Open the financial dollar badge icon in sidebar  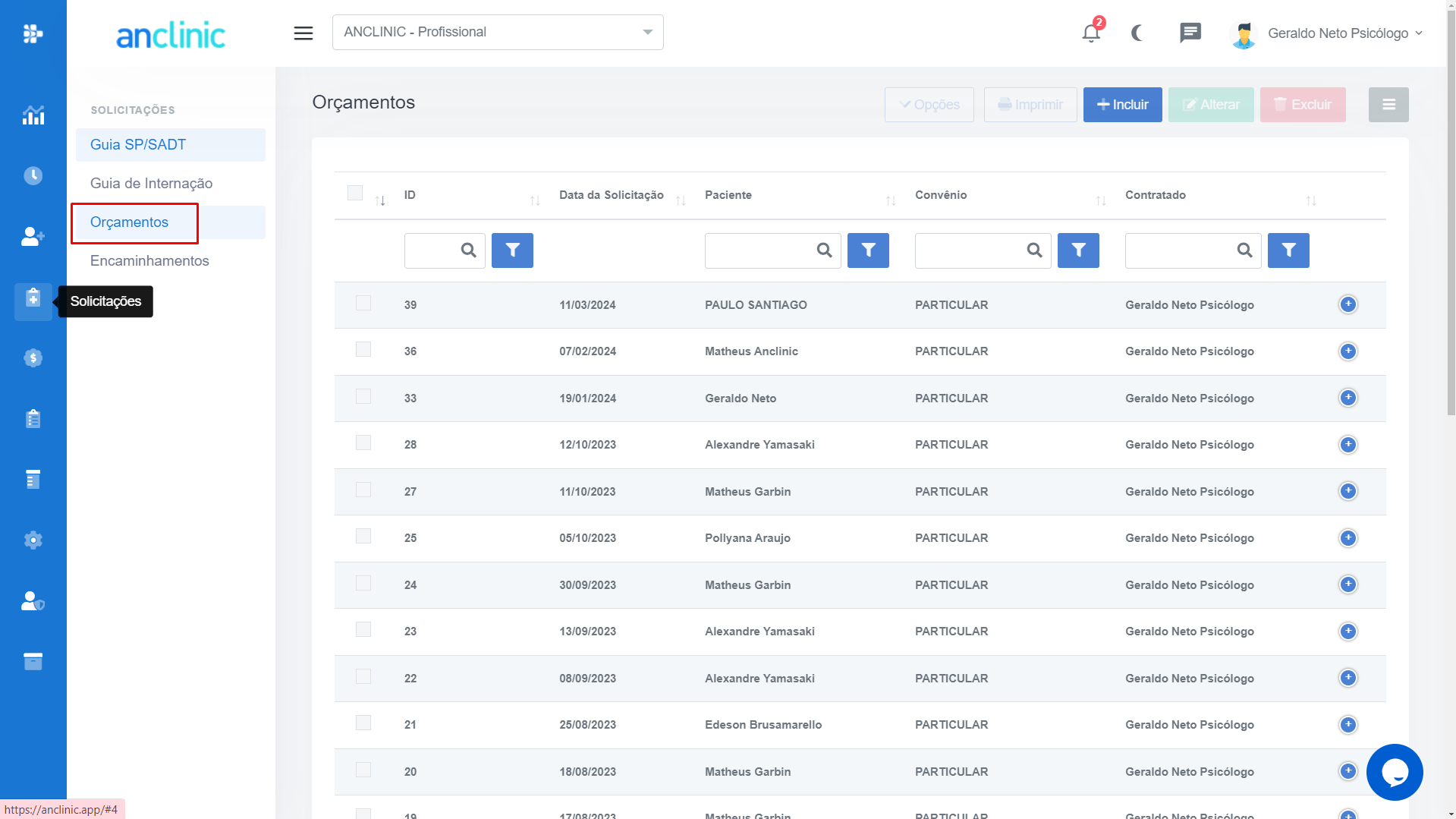coord(33,358)
